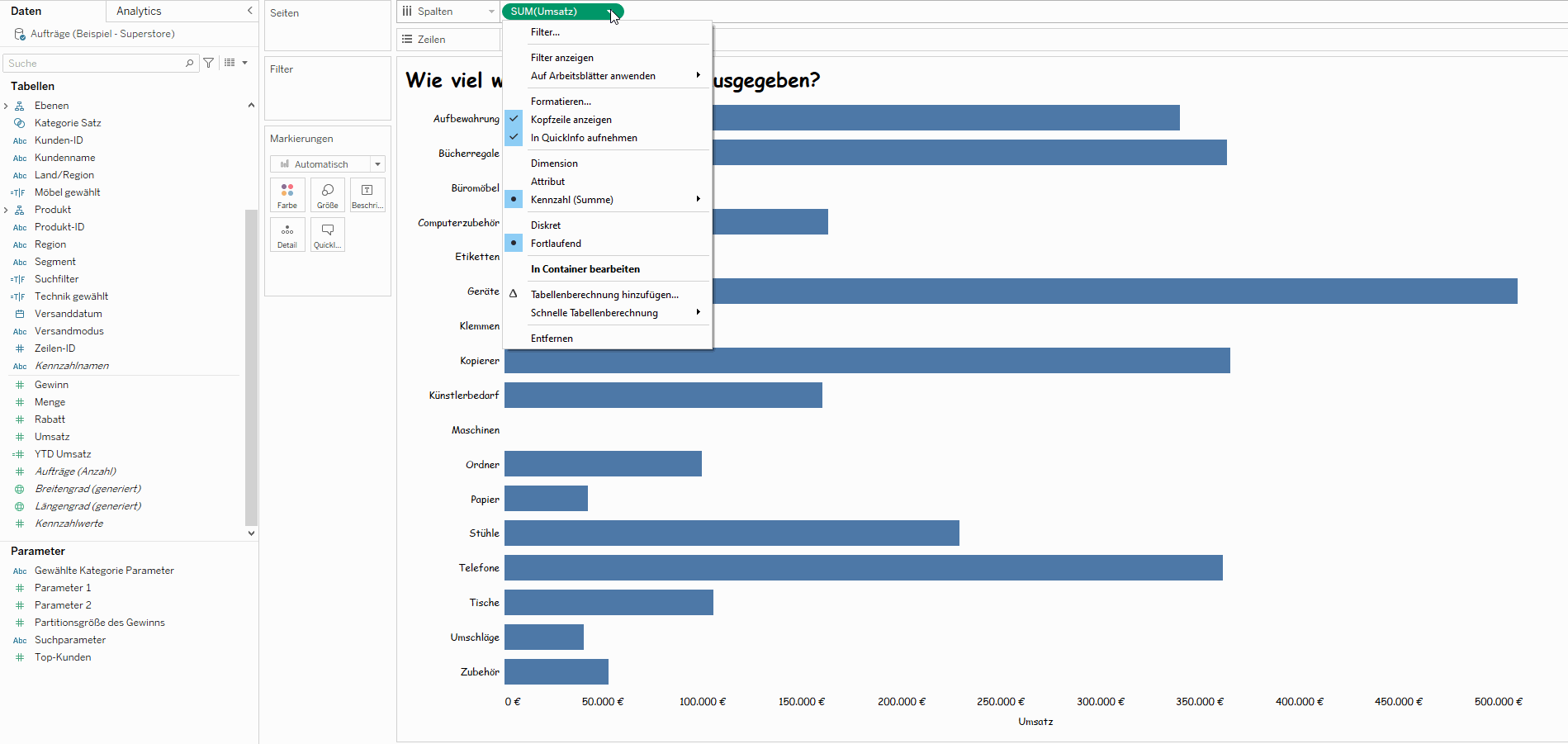Click the set icon next to Kategorie Satz
The image size is (1568, 744).
pyautogui.click(x=20, y=123)
